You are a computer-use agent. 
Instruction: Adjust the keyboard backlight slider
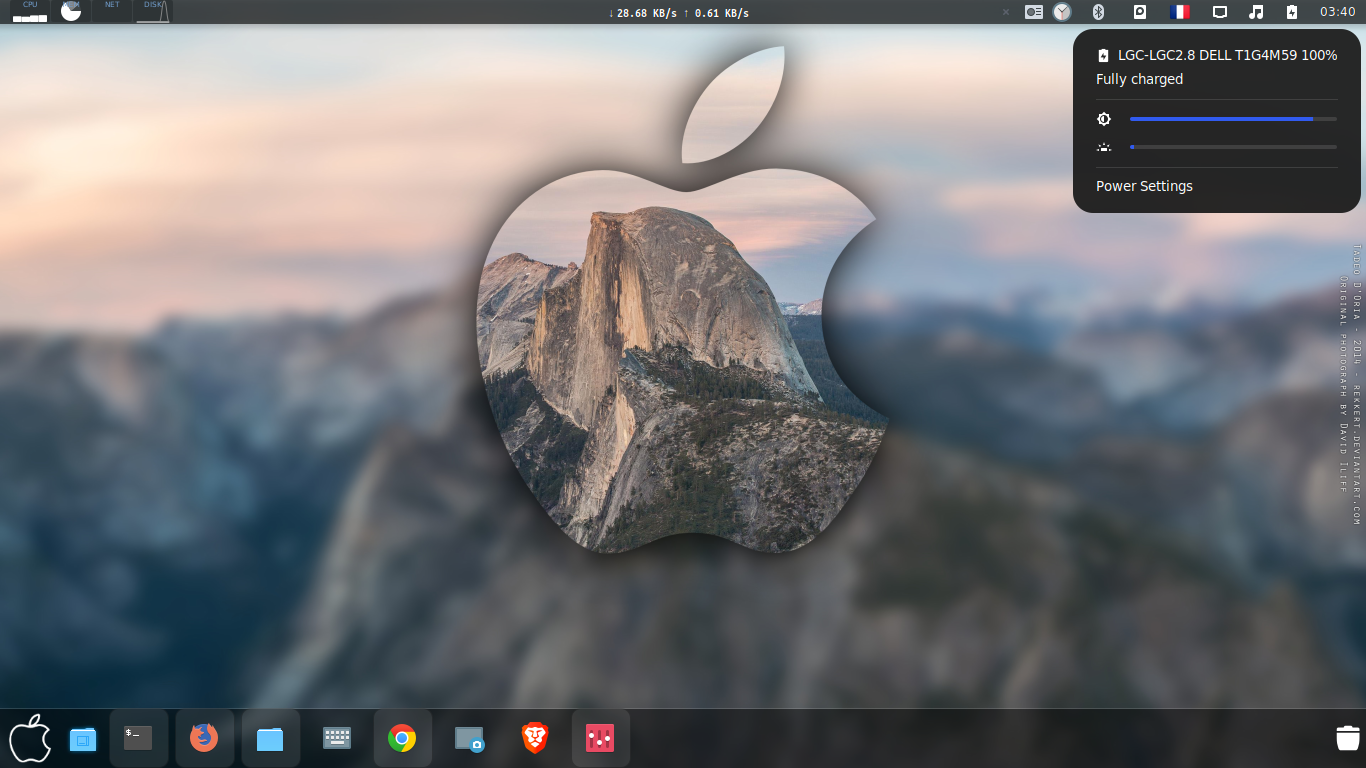click(1233, 147)
